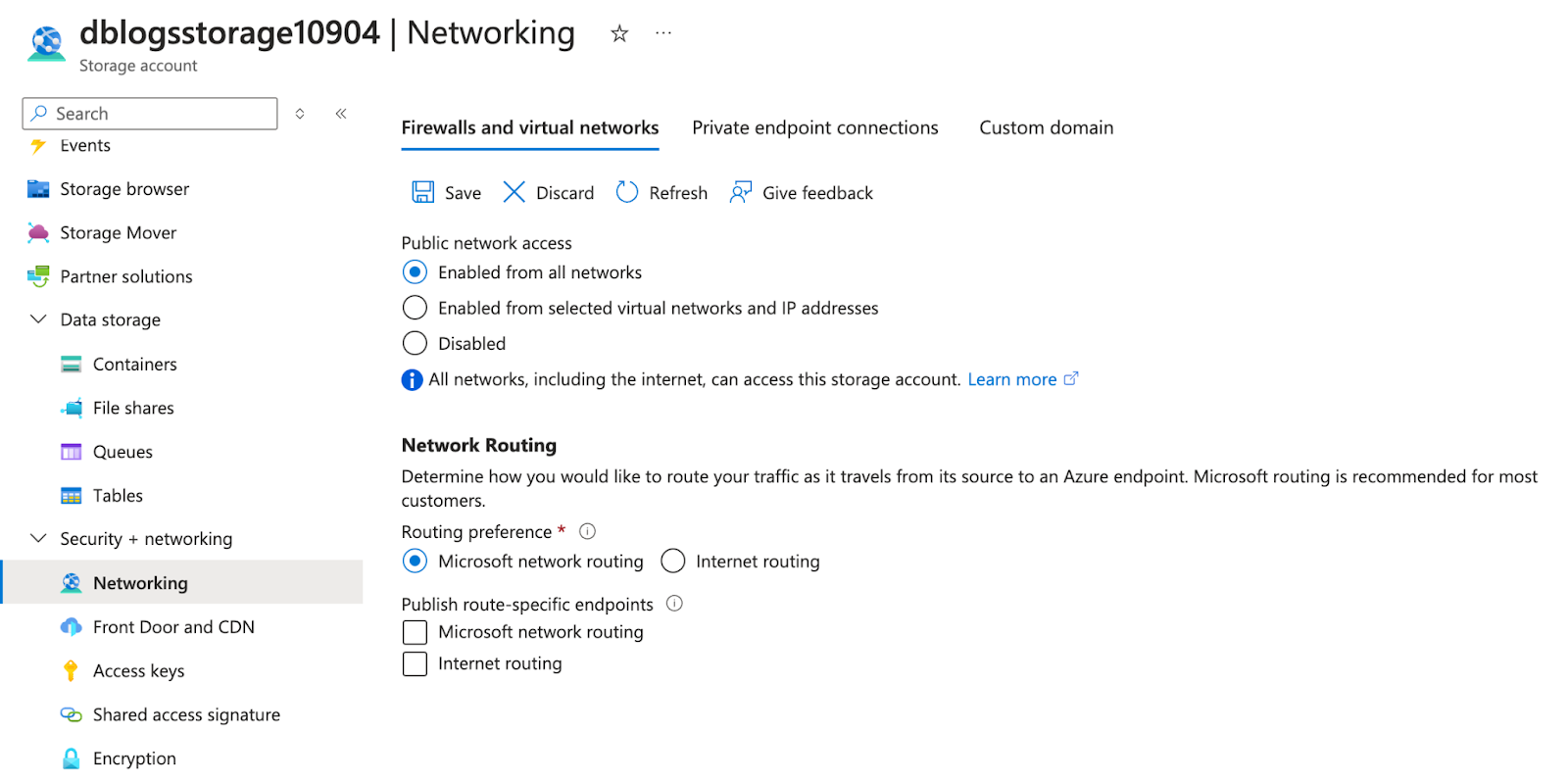
Task: Collapse the Data storage section
Action: pos(39,319)
